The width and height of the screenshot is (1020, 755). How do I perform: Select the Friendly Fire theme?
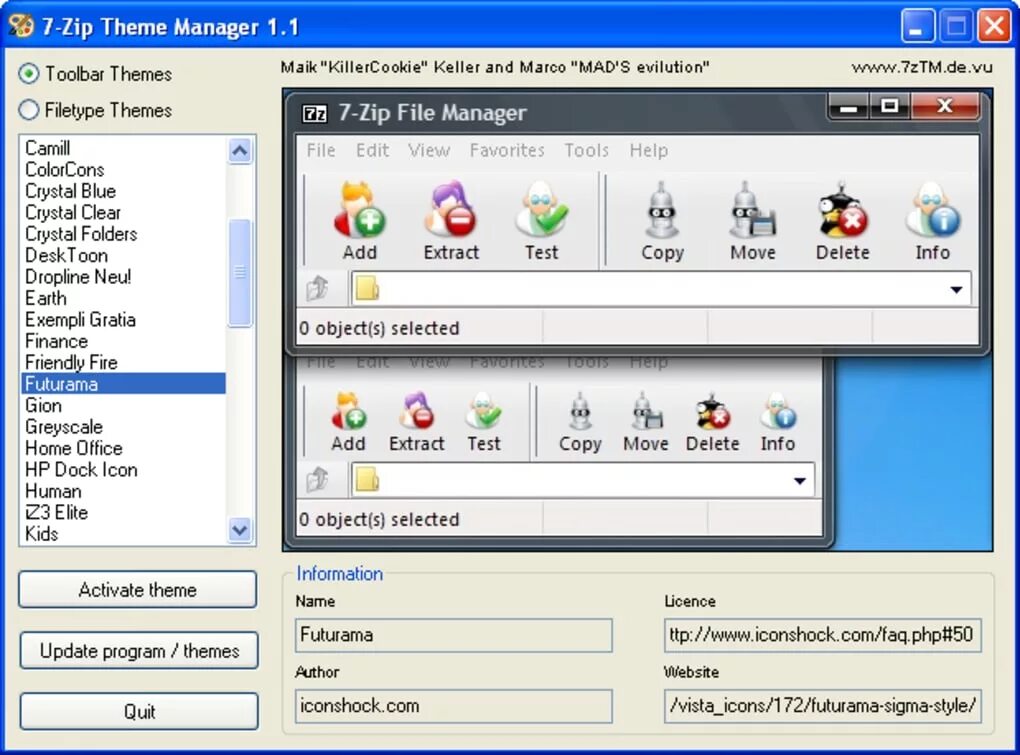(124, 363)
